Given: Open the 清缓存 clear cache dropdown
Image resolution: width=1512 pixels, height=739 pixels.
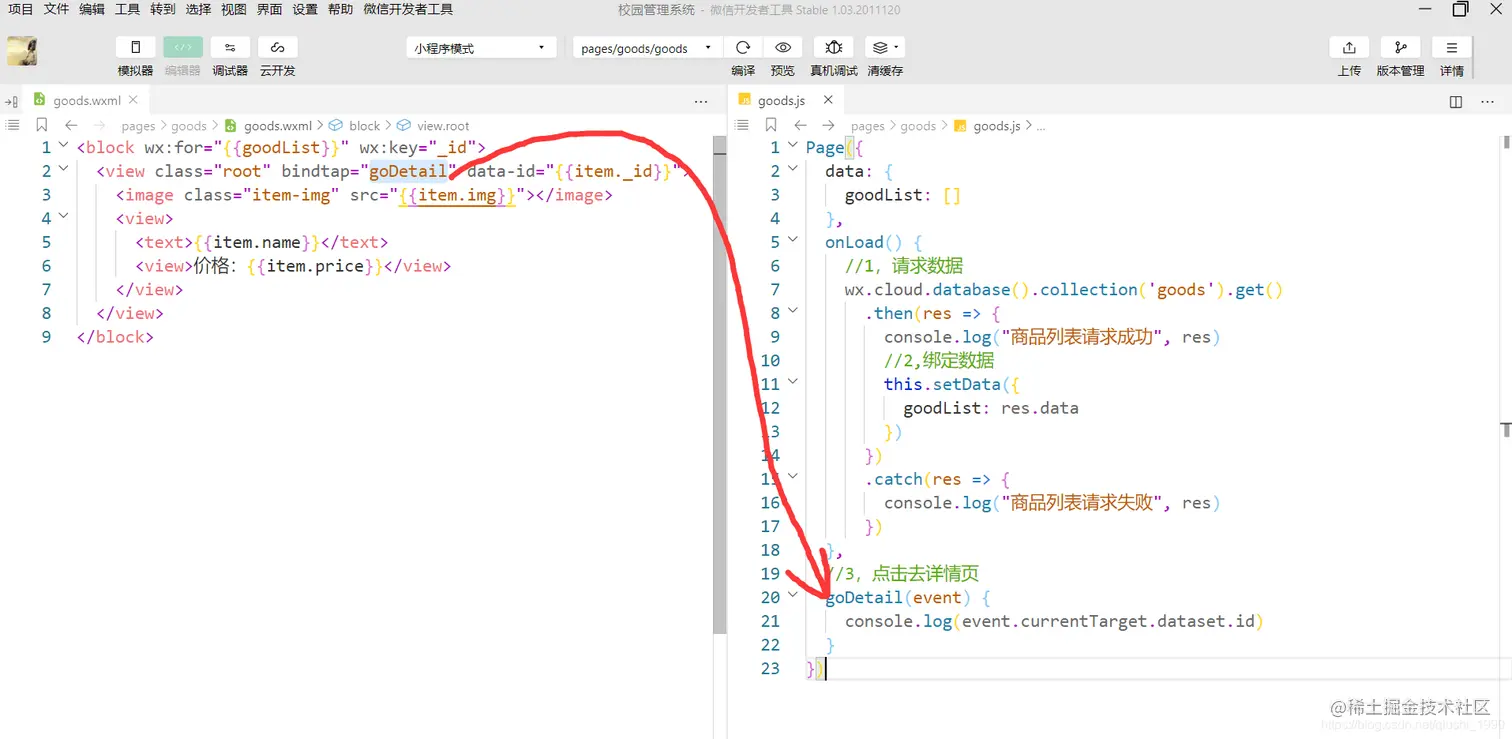Looking at the screenshot, I should [x=884, y=48].
